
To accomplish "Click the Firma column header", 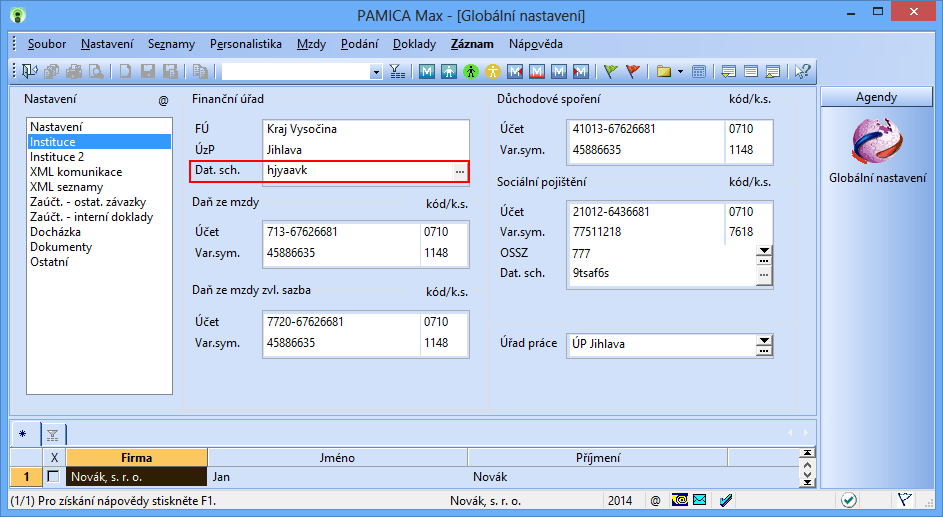I will (x=137, y=457).
